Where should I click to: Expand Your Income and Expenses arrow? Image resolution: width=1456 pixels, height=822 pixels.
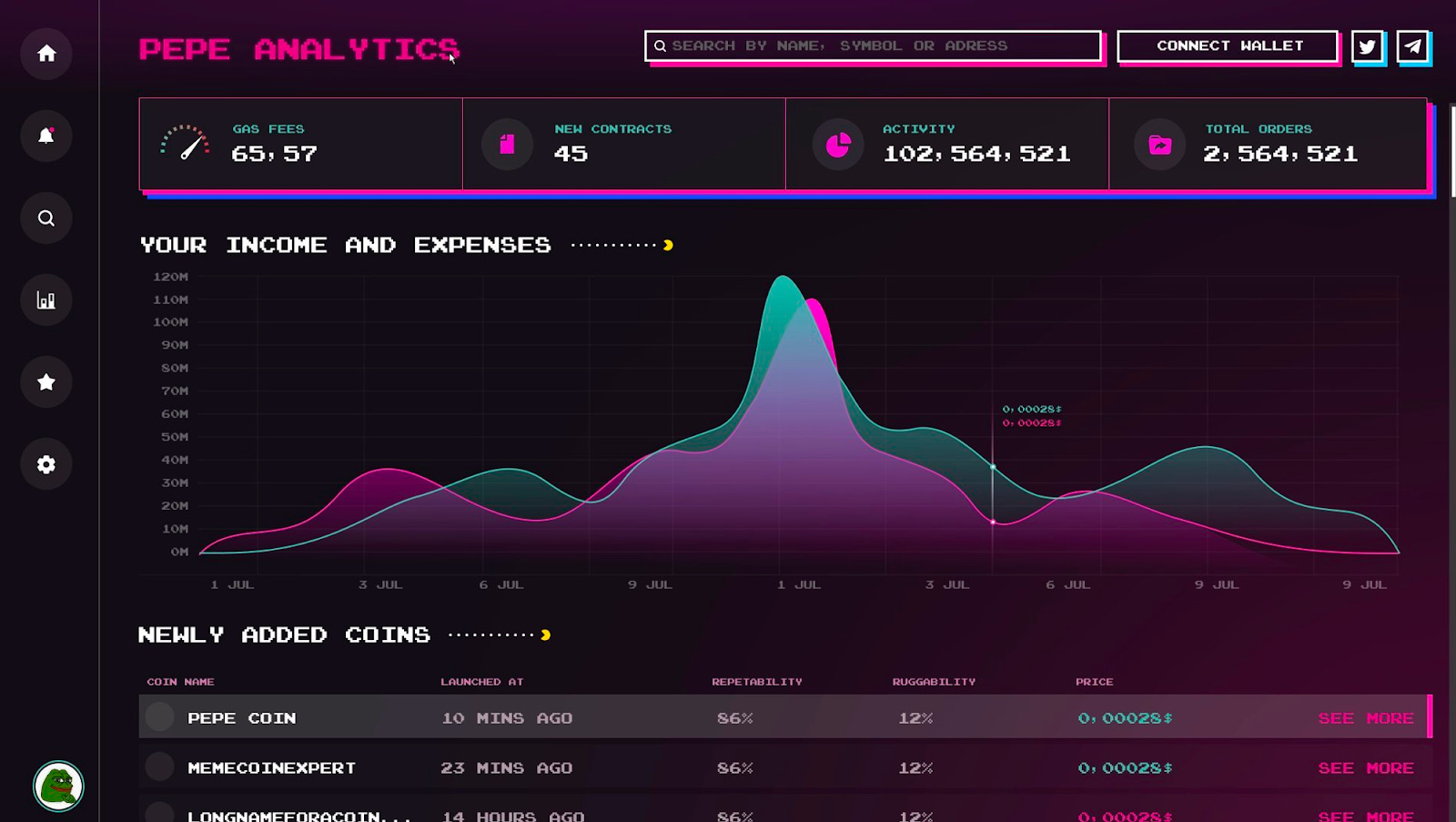pos(668,245)
